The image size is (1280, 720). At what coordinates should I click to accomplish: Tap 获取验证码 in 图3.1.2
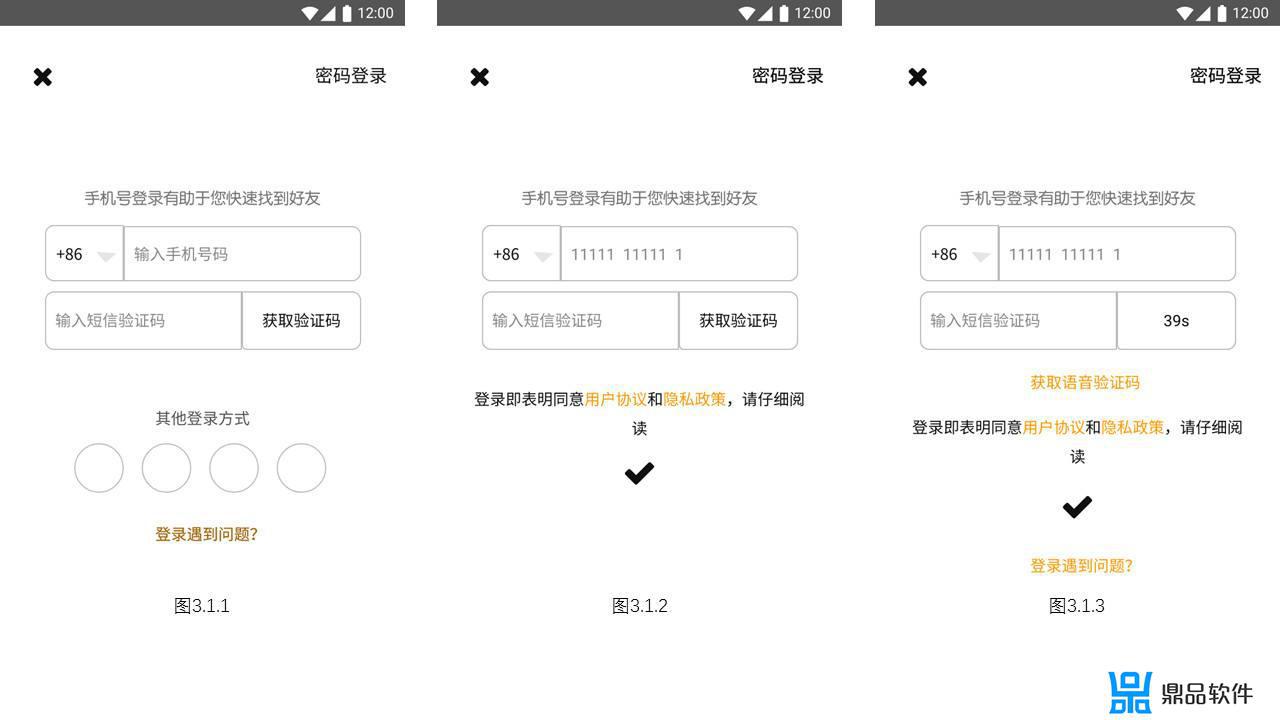(x=737, y=320)
